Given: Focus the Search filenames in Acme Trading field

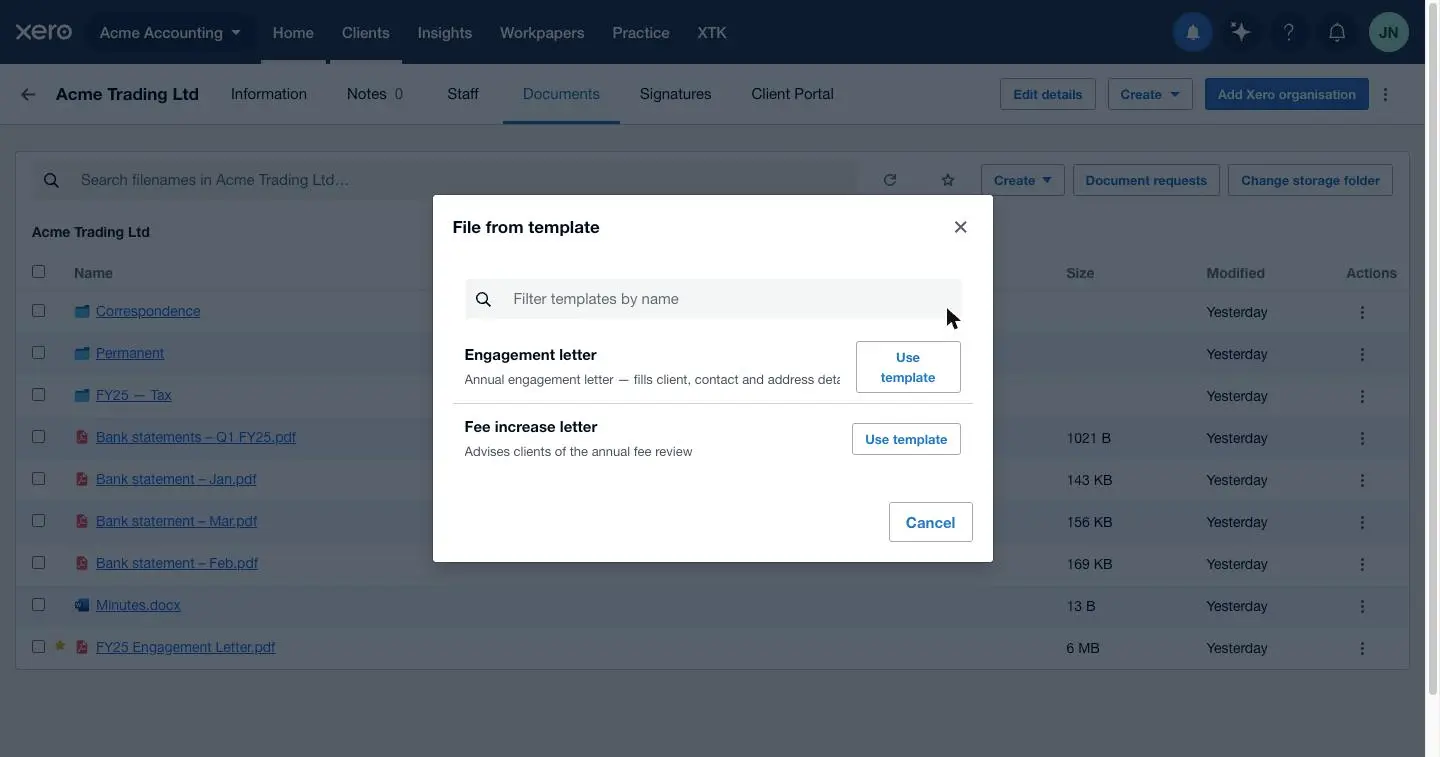Looking at the screenshot, I should [x=445, y=180].
